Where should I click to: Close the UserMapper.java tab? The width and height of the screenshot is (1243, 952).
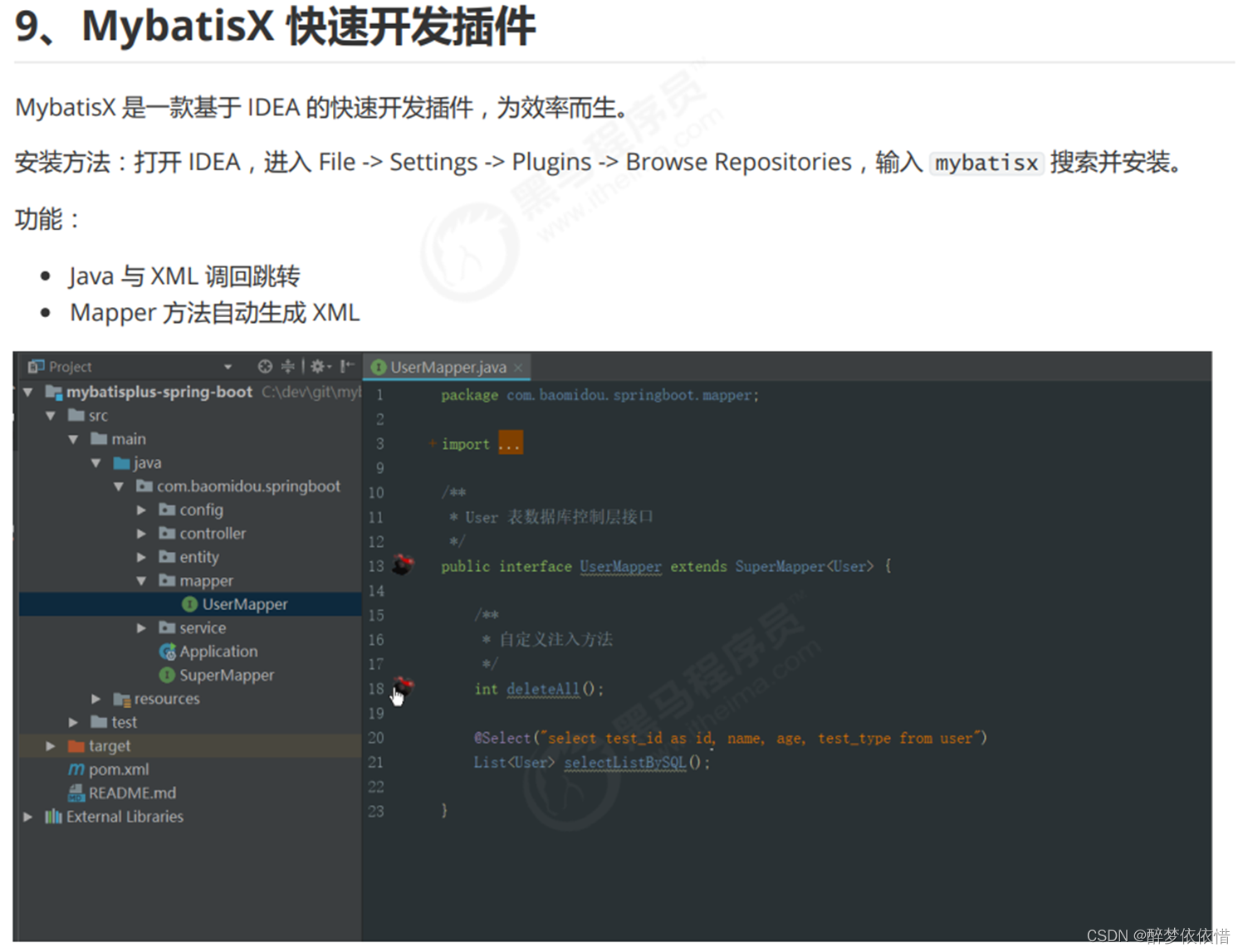(518, 368)
